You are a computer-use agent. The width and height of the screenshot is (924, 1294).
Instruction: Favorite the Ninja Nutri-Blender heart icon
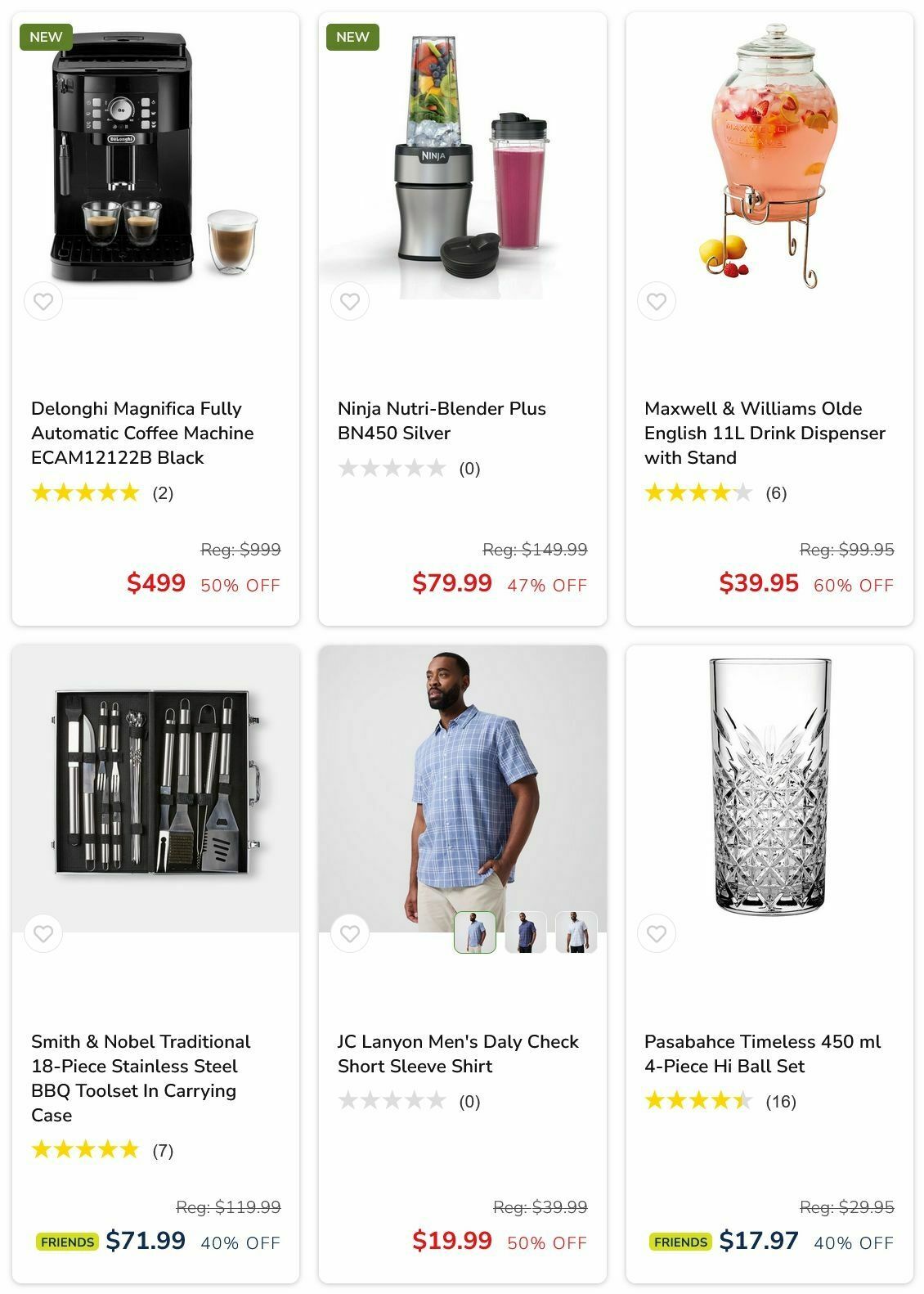tap(350, 301)
